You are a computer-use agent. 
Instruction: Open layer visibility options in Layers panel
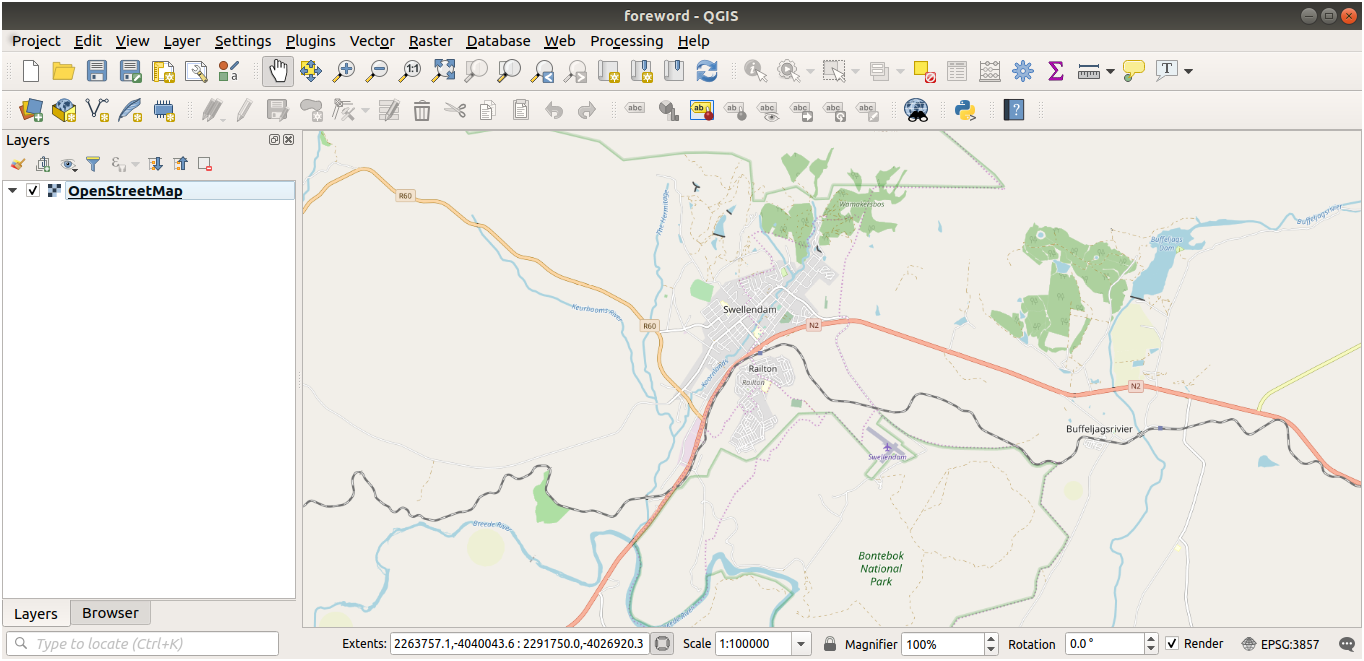pyautogui.click(x=68, y=164)
